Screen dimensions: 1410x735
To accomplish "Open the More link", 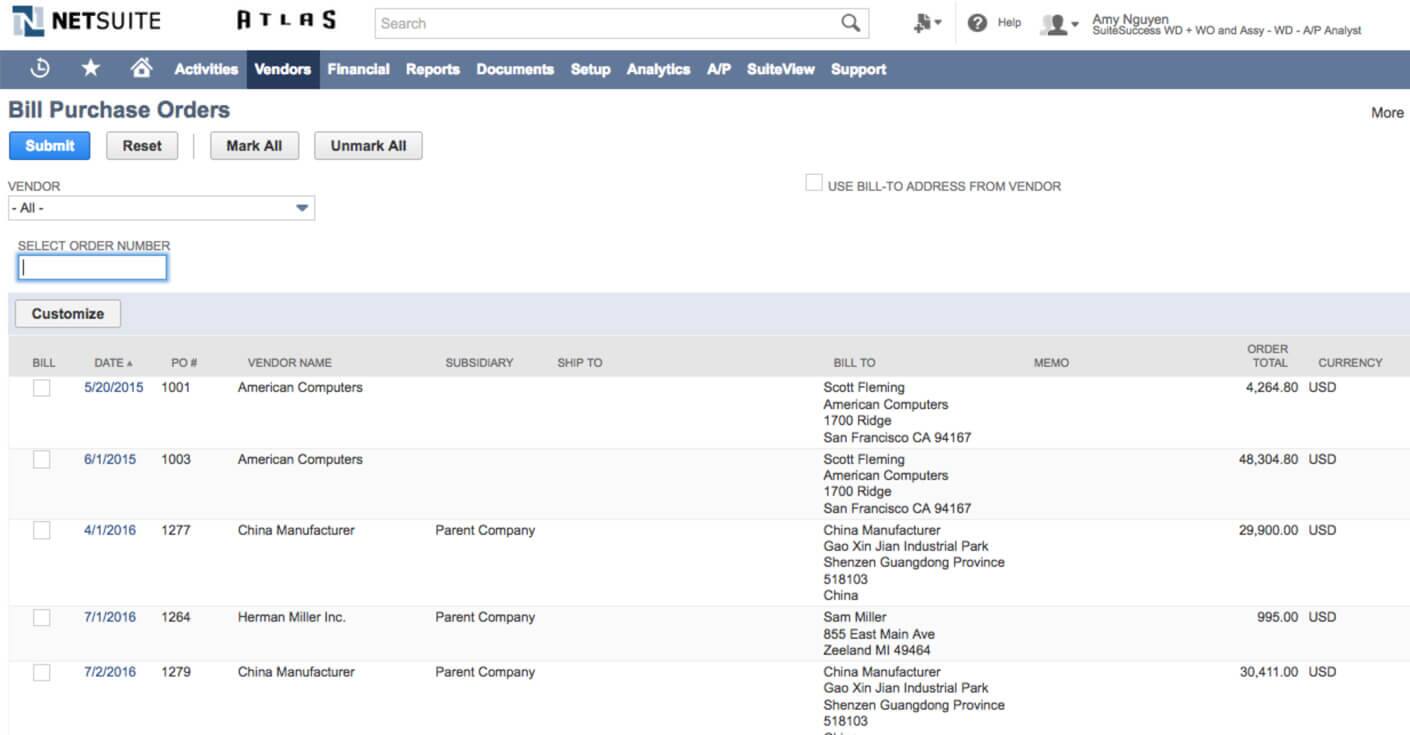I will (1387, 113).
